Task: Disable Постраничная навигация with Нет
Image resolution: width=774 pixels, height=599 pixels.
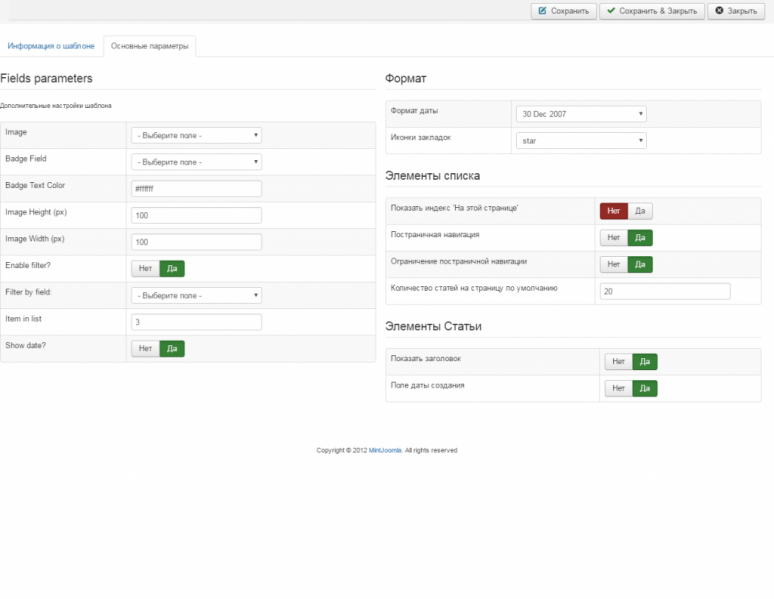Action: pyautogui.click(x=613, y=238)
